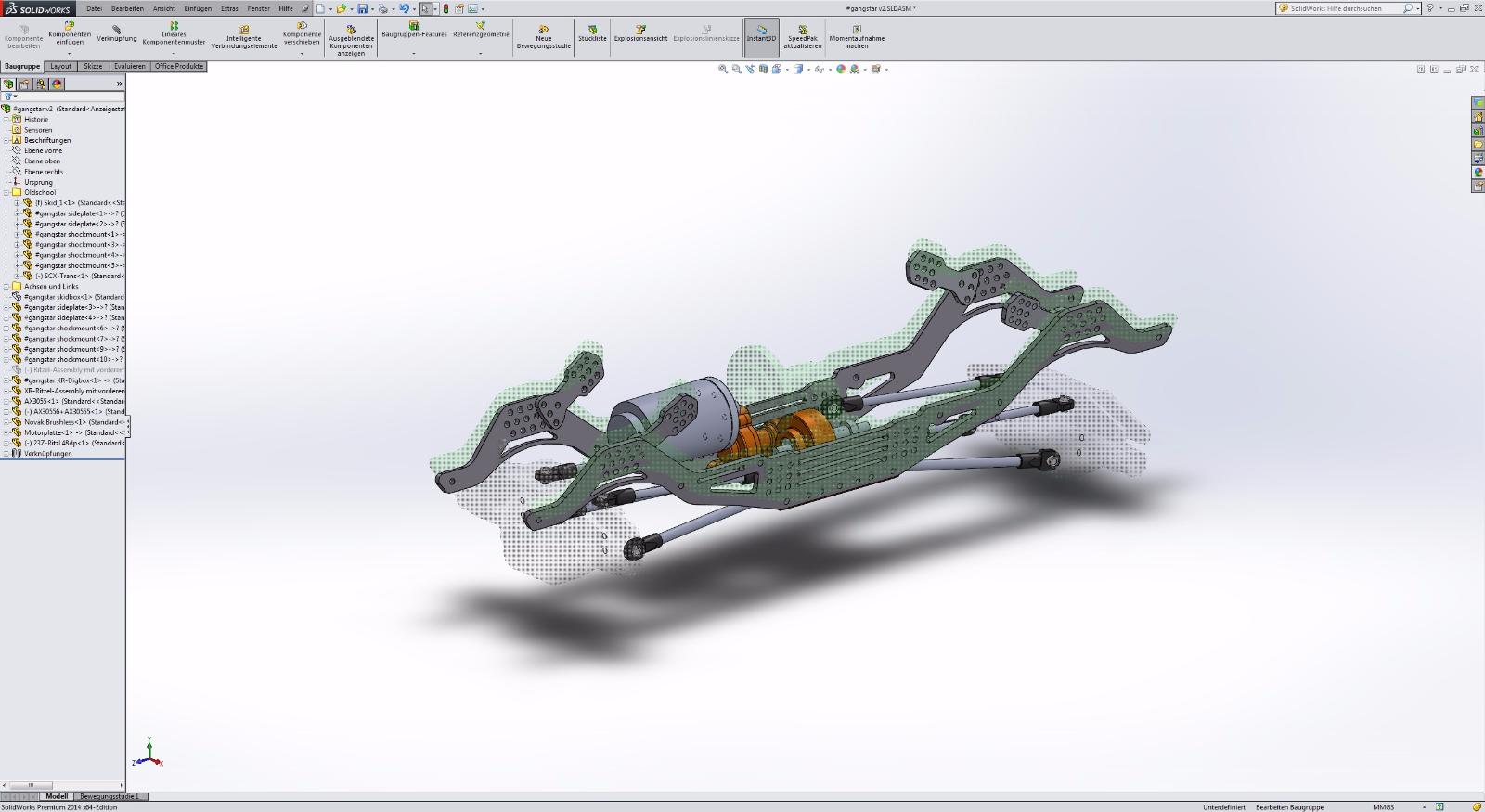
Task: Open DisplayManager panel tab
Action: (x=57, y=84)
